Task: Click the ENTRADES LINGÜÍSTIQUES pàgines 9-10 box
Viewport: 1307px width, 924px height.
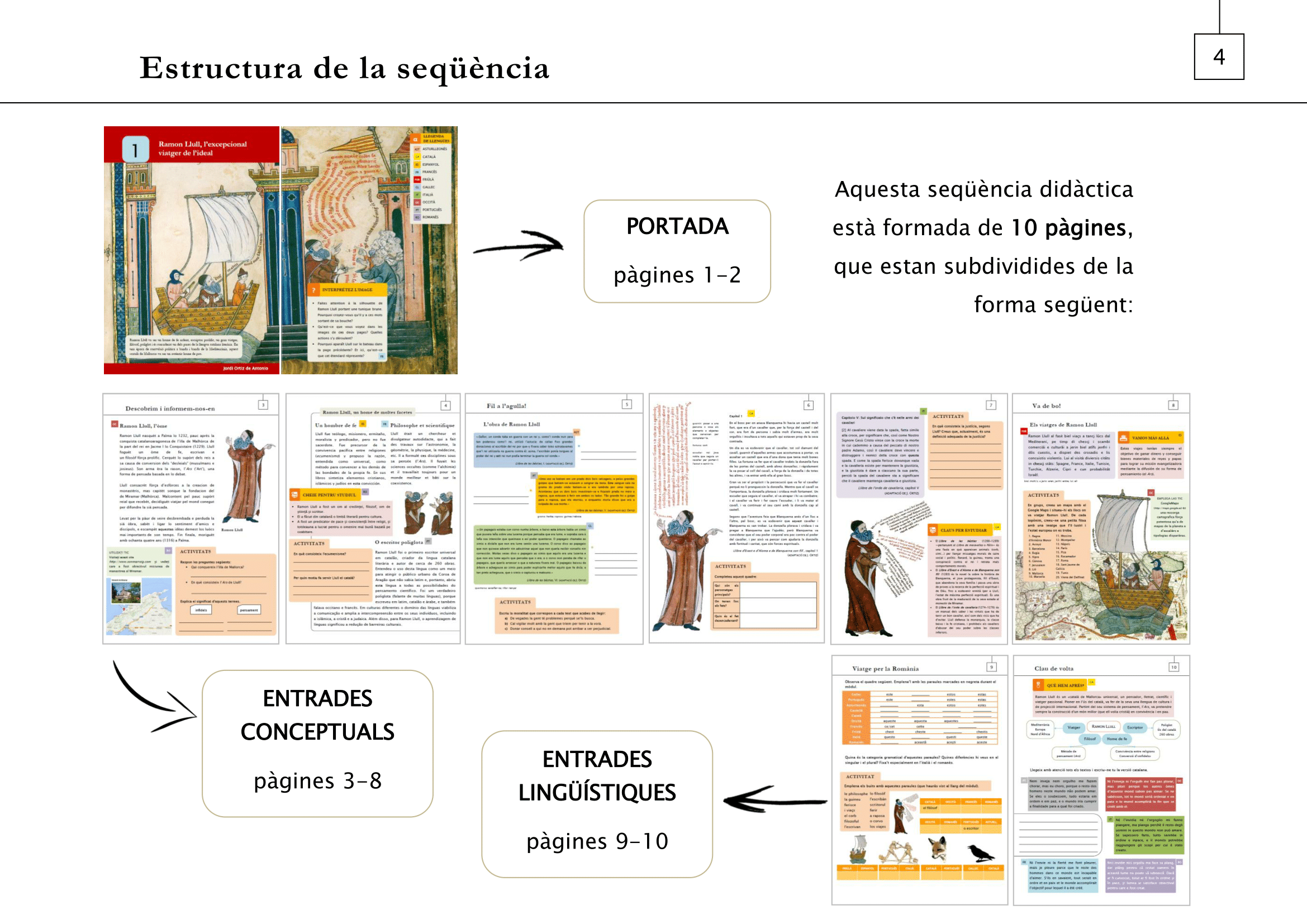Action: point(597,804)
